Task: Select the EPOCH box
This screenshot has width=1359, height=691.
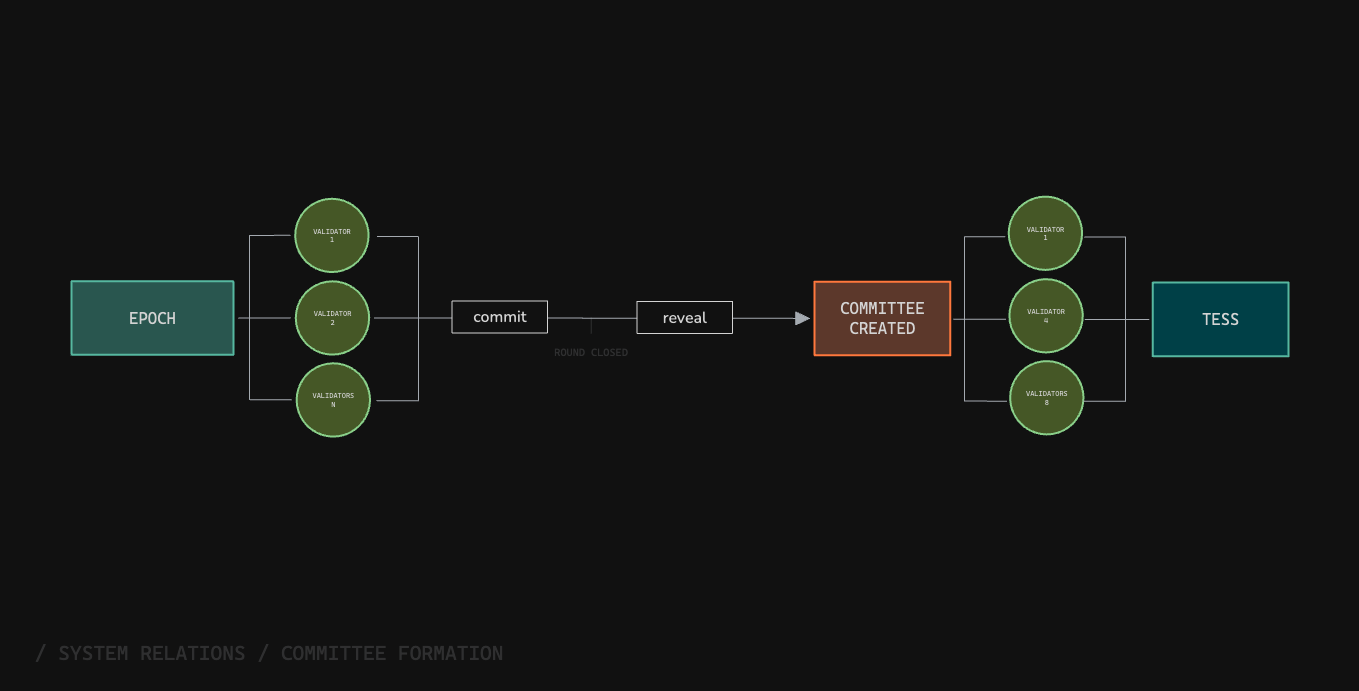Action: click(152, 318)
